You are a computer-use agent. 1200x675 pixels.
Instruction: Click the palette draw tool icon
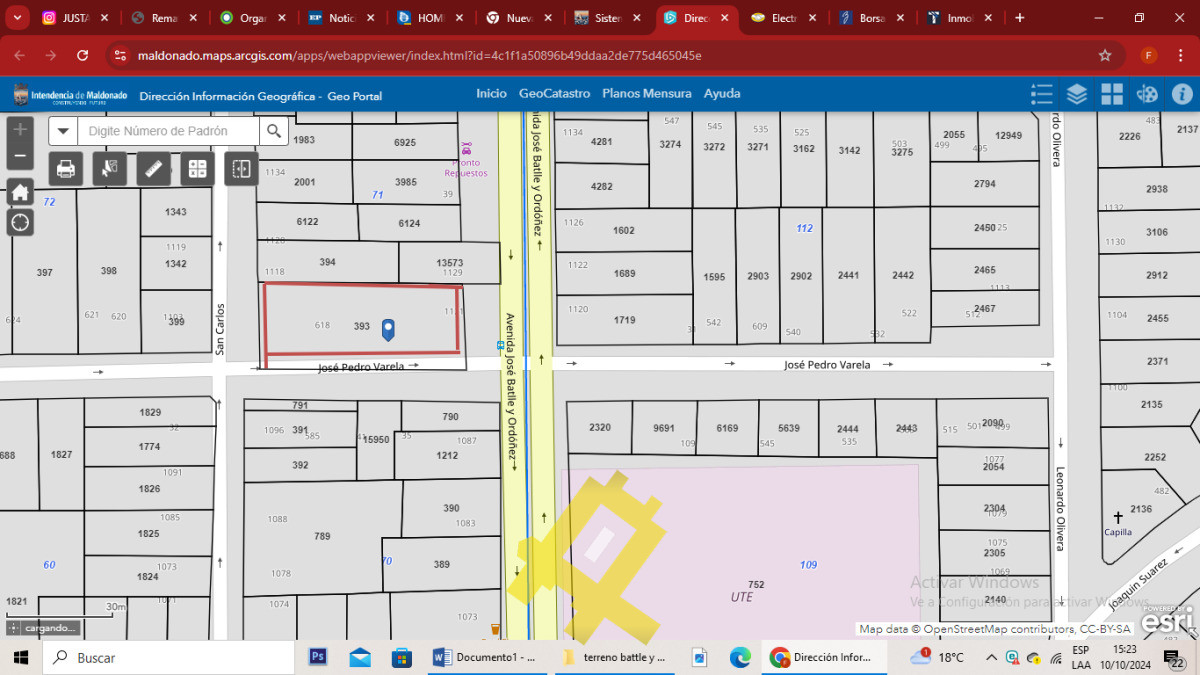click(x=1147, y=94)
